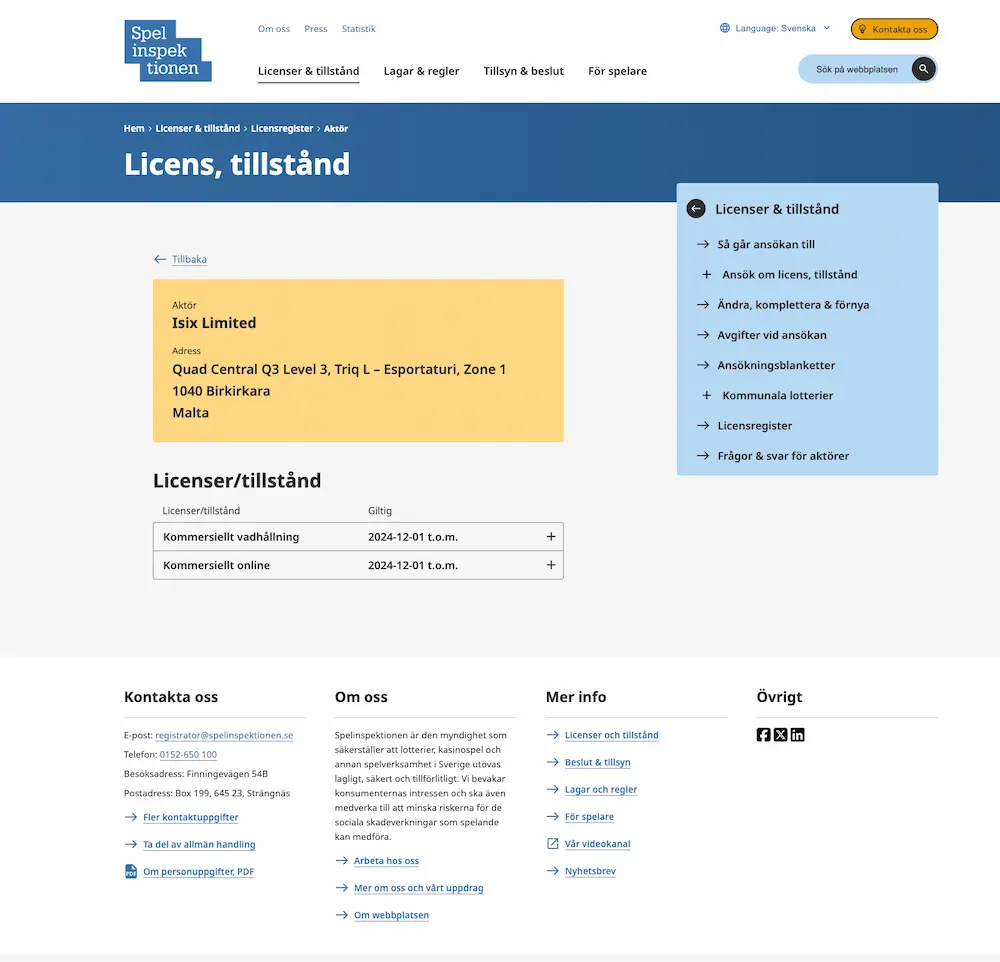
Task: Open Om webbplatsen footer link
Action: pyautogui.click(x=392, y=915)
